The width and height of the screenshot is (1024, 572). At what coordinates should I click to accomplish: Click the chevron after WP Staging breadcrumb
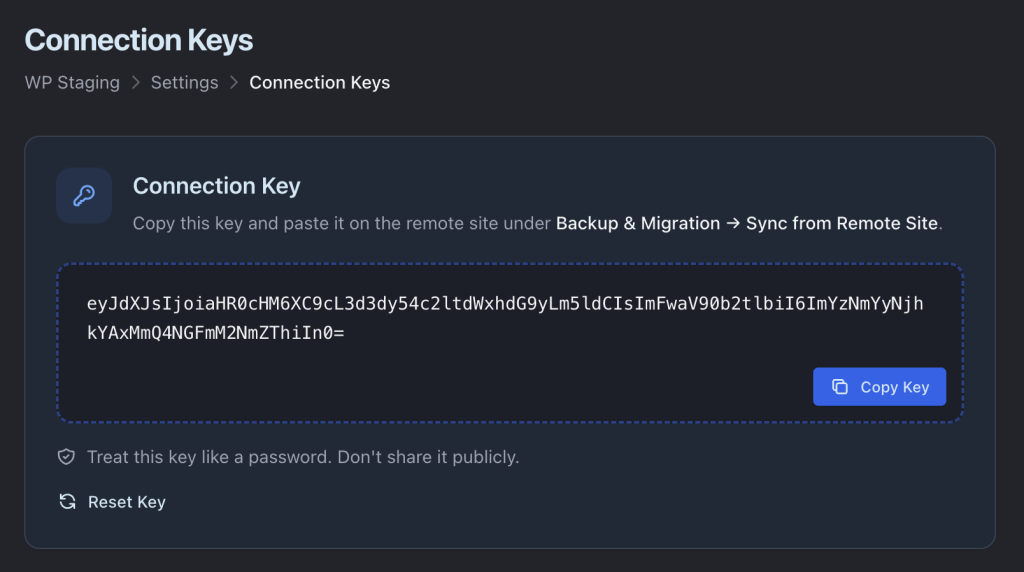pyautogui.click(x=136, y=83)
